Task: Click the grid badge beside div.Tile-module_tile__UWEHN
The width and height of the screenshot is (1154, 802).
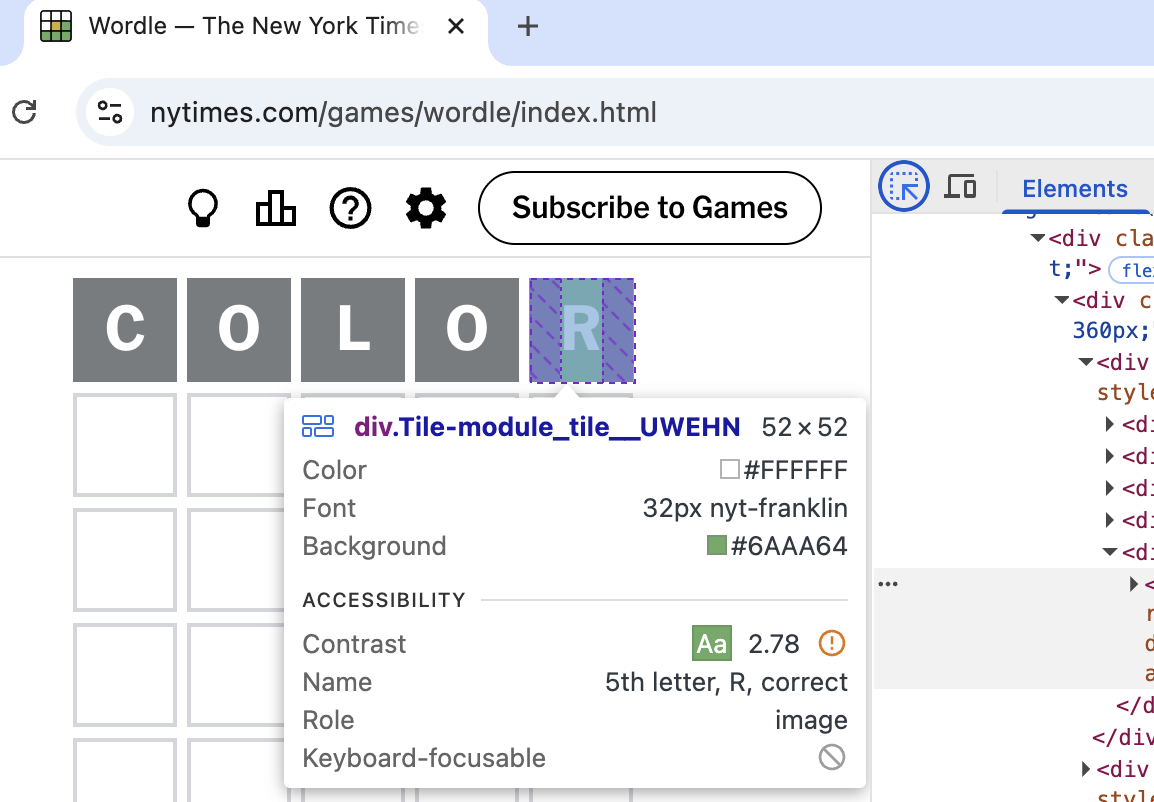Action: pos(318,426)
